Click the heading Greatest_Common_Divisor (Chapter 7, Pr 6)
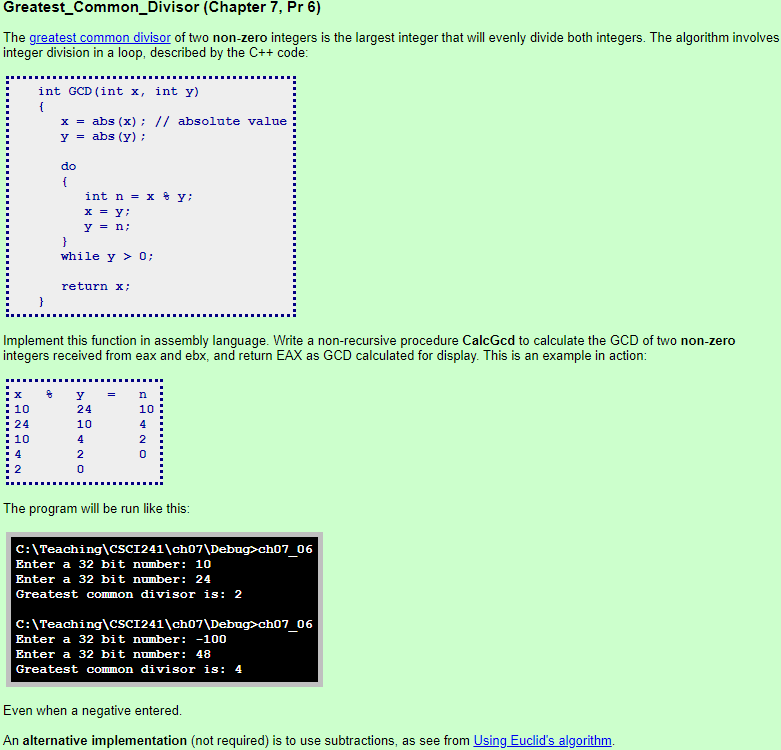The width and height of the screenshot is (781, 750). (x=162, y=8)
